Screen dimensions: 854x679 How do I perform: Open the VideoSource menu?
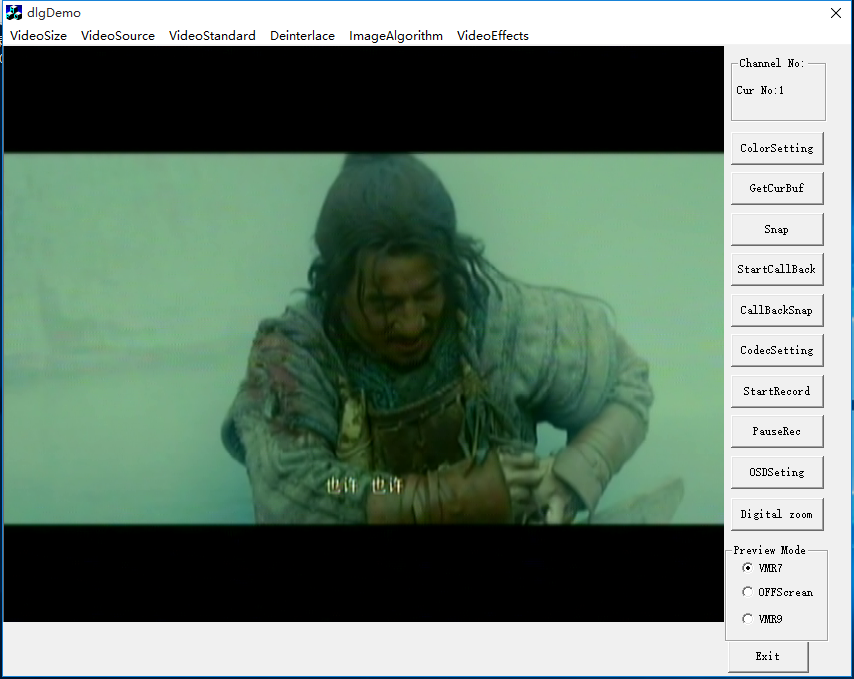click(x=118, y=36)
